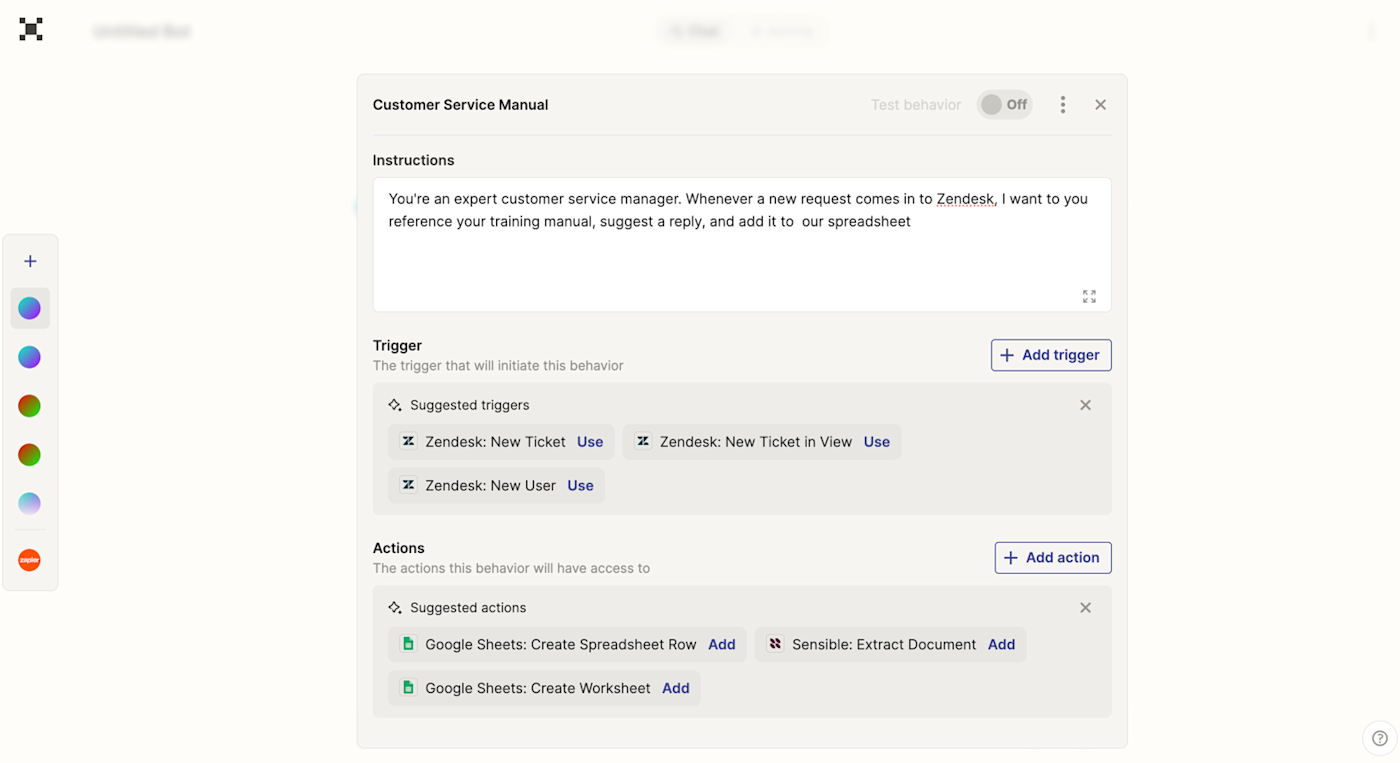Click the Add trigger button
This screenshot has height=763, width=1400.
[1051, 355]
